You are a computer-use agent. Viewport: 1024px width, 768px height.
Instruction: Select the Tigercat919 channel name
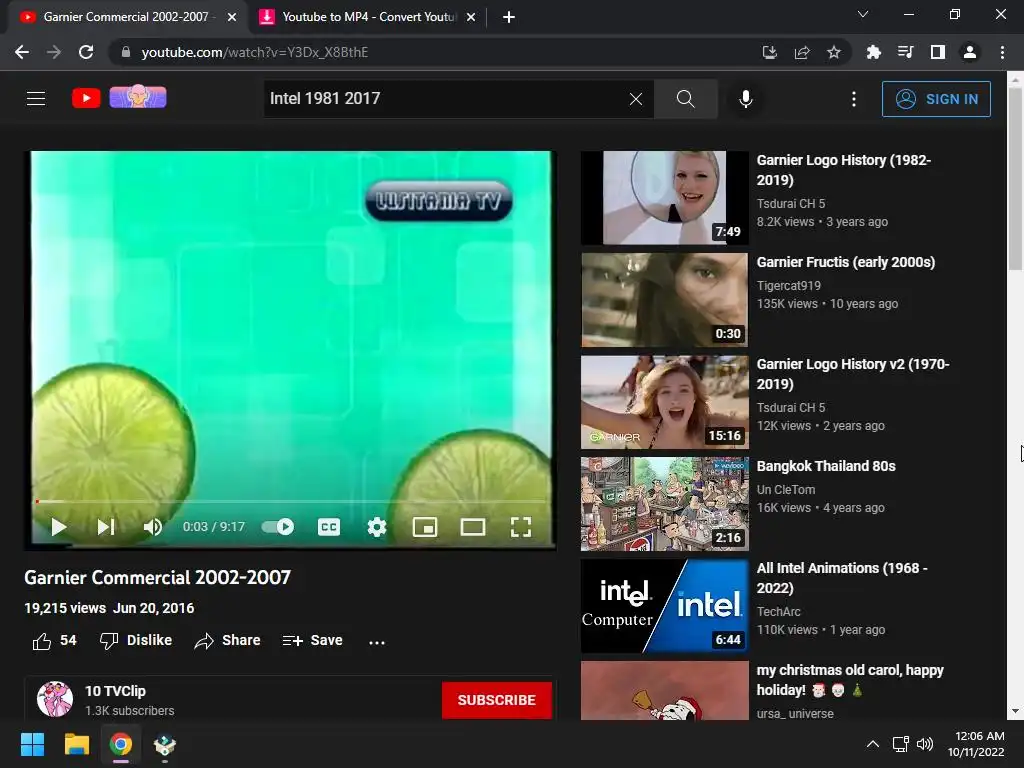tap(788, 285)
